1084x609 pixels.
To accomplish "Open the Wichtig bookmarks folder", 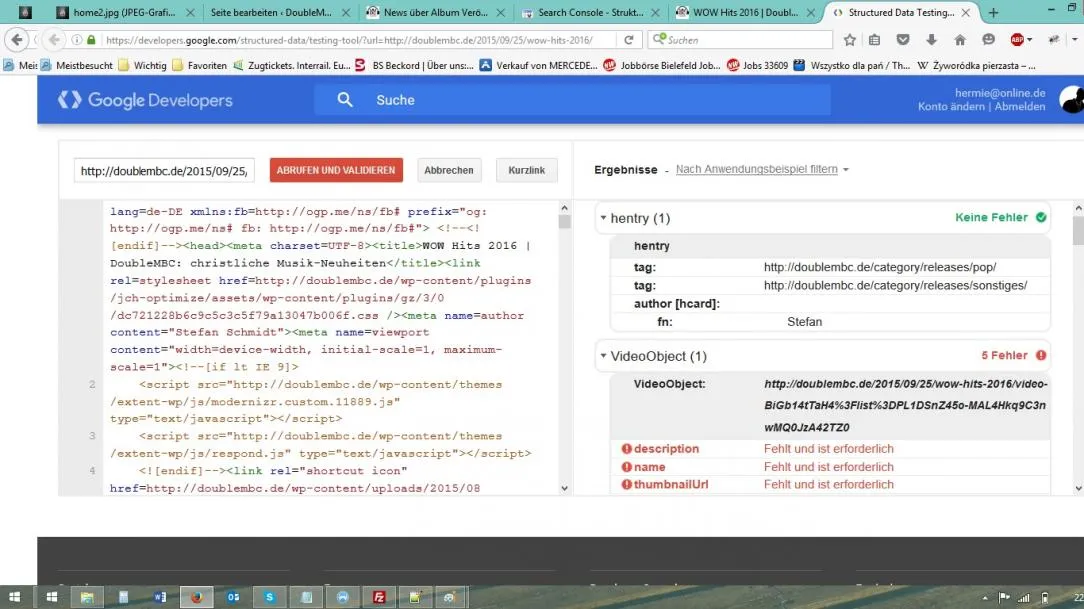I will tap(142, 66).
